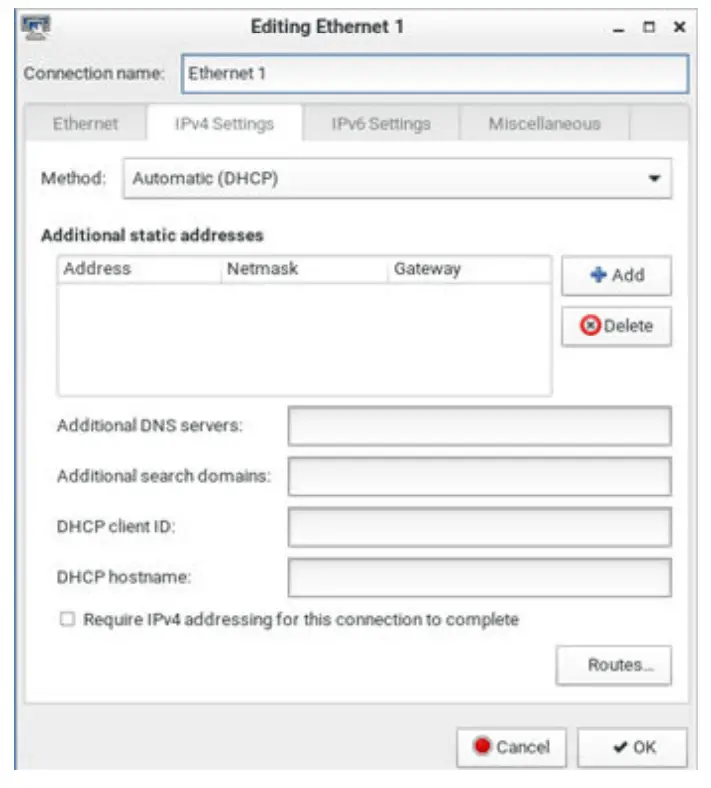Close the Editing Ethernet 1 dialog
The height and width of the screenshot is (788, 711).
pos(679,28)
